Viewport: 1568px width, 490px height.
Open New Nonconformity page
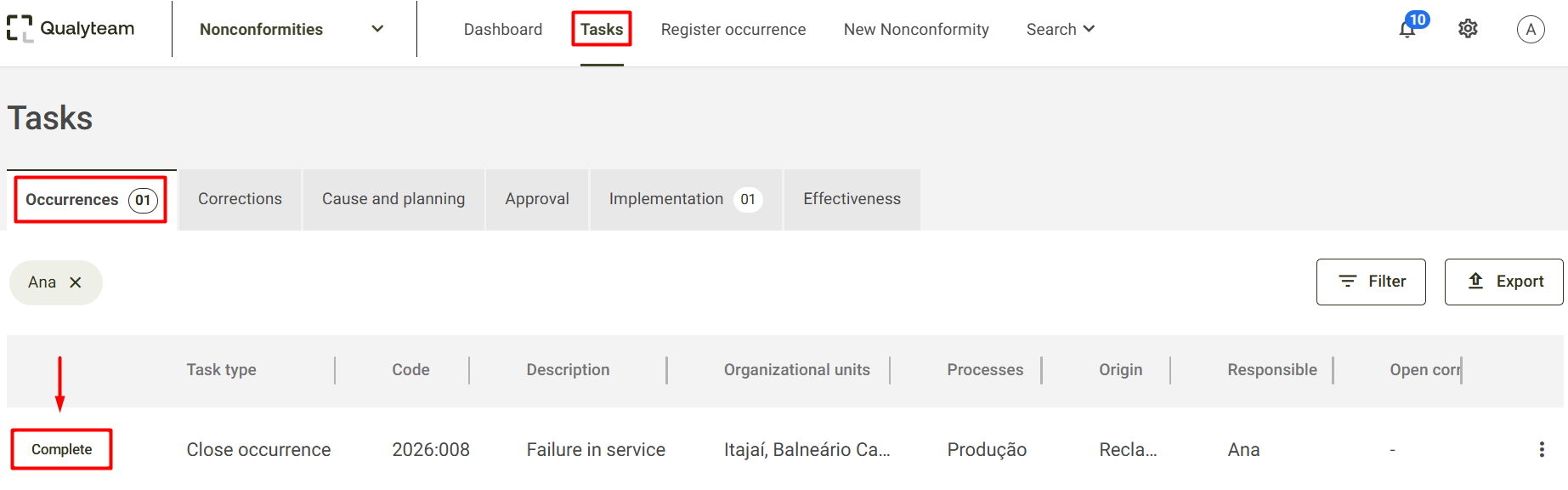916,29
